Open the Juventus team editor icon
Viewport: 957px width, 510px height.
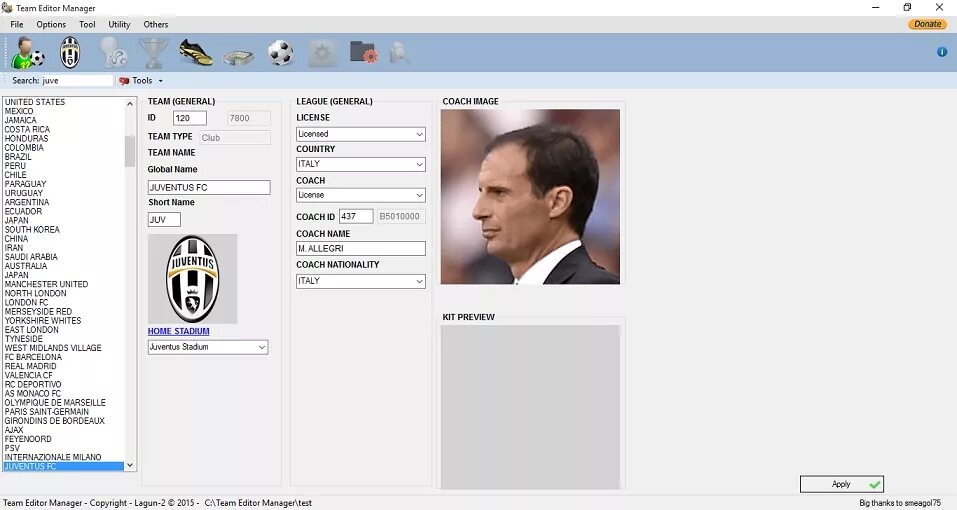pos(70,52)
